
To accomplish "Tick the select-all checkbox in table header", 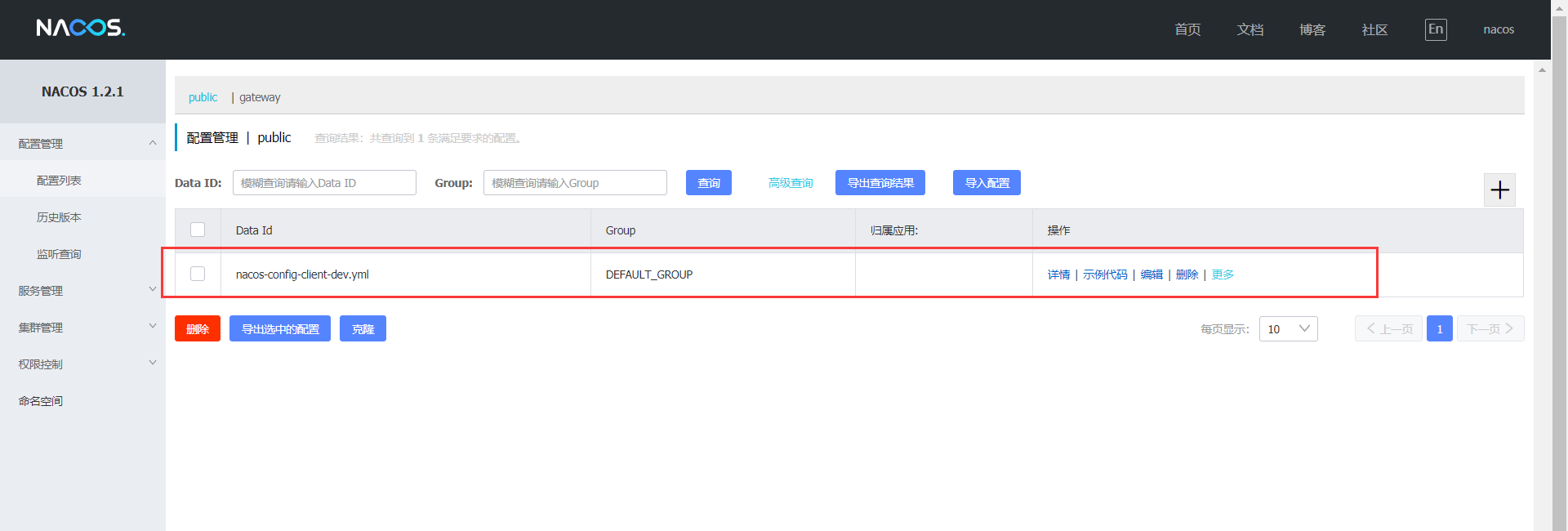I will [x=198, y=230].
